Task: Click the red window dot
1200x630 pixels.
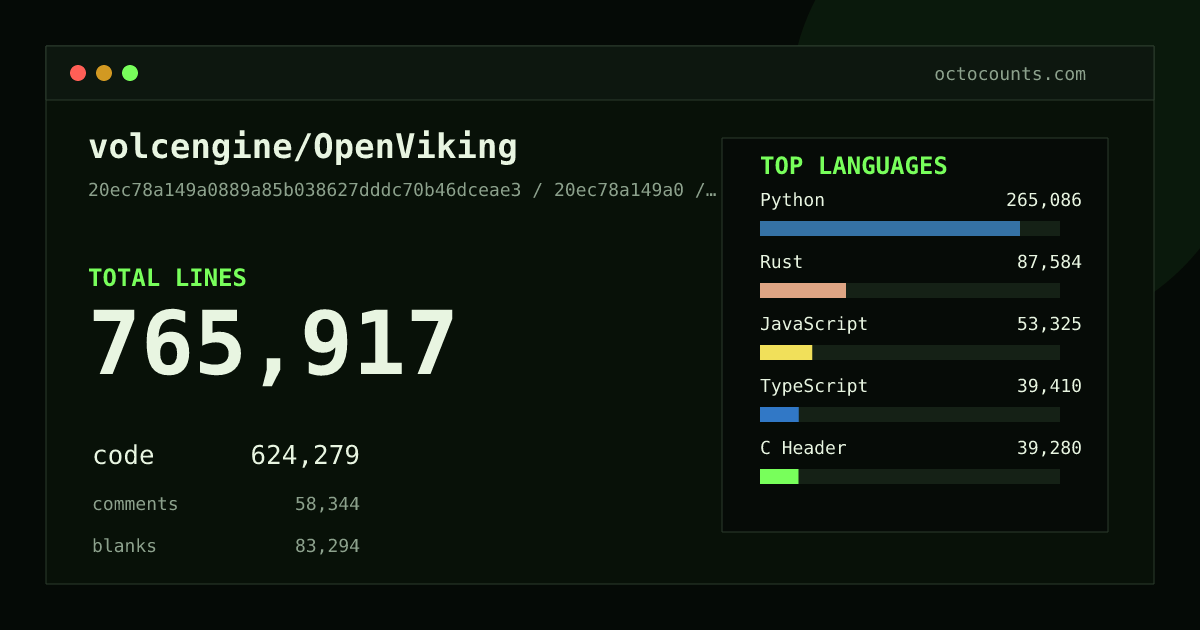Action: click(x=78, y=73)
